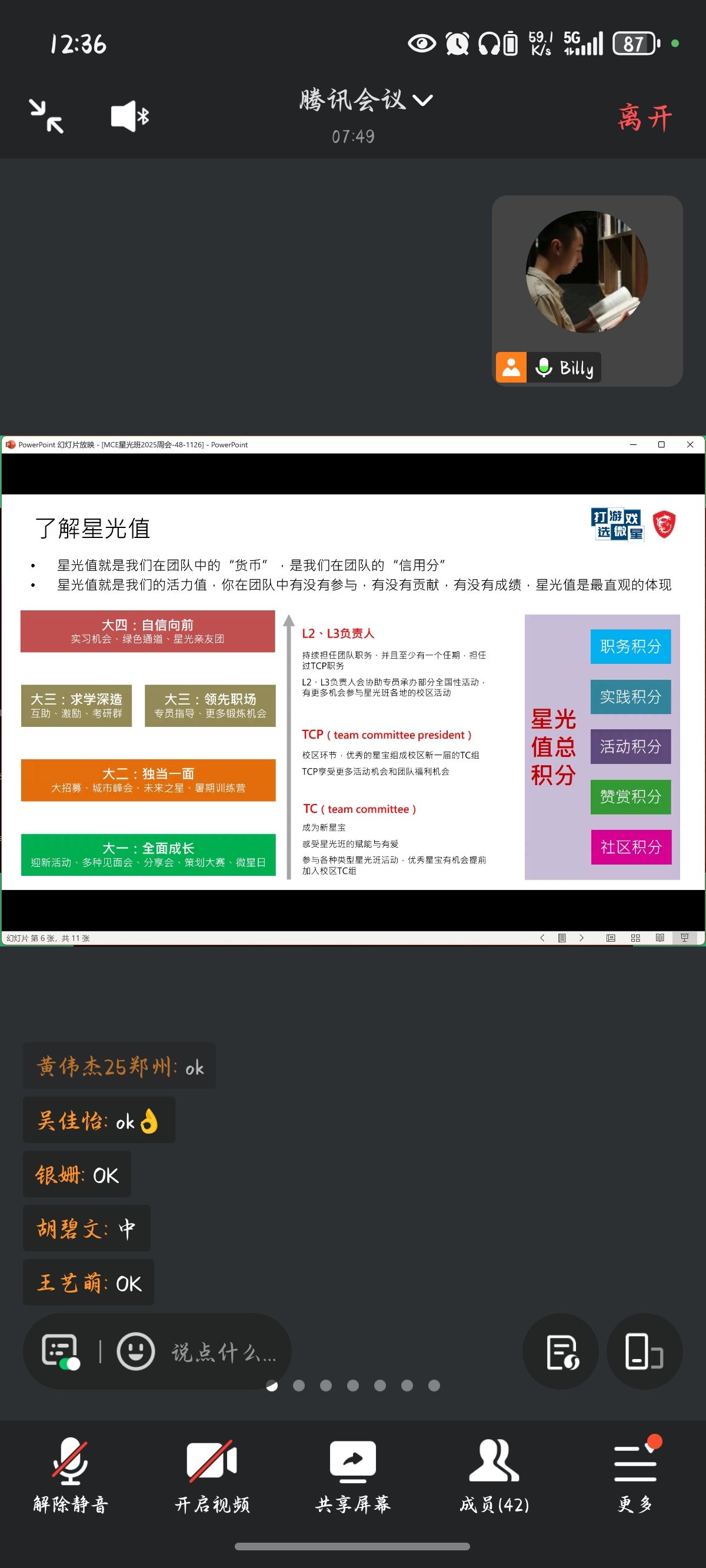
Task: Tap 王艺萌 OK chat message
Action: pyautogui.click(x=89, y=1283)
